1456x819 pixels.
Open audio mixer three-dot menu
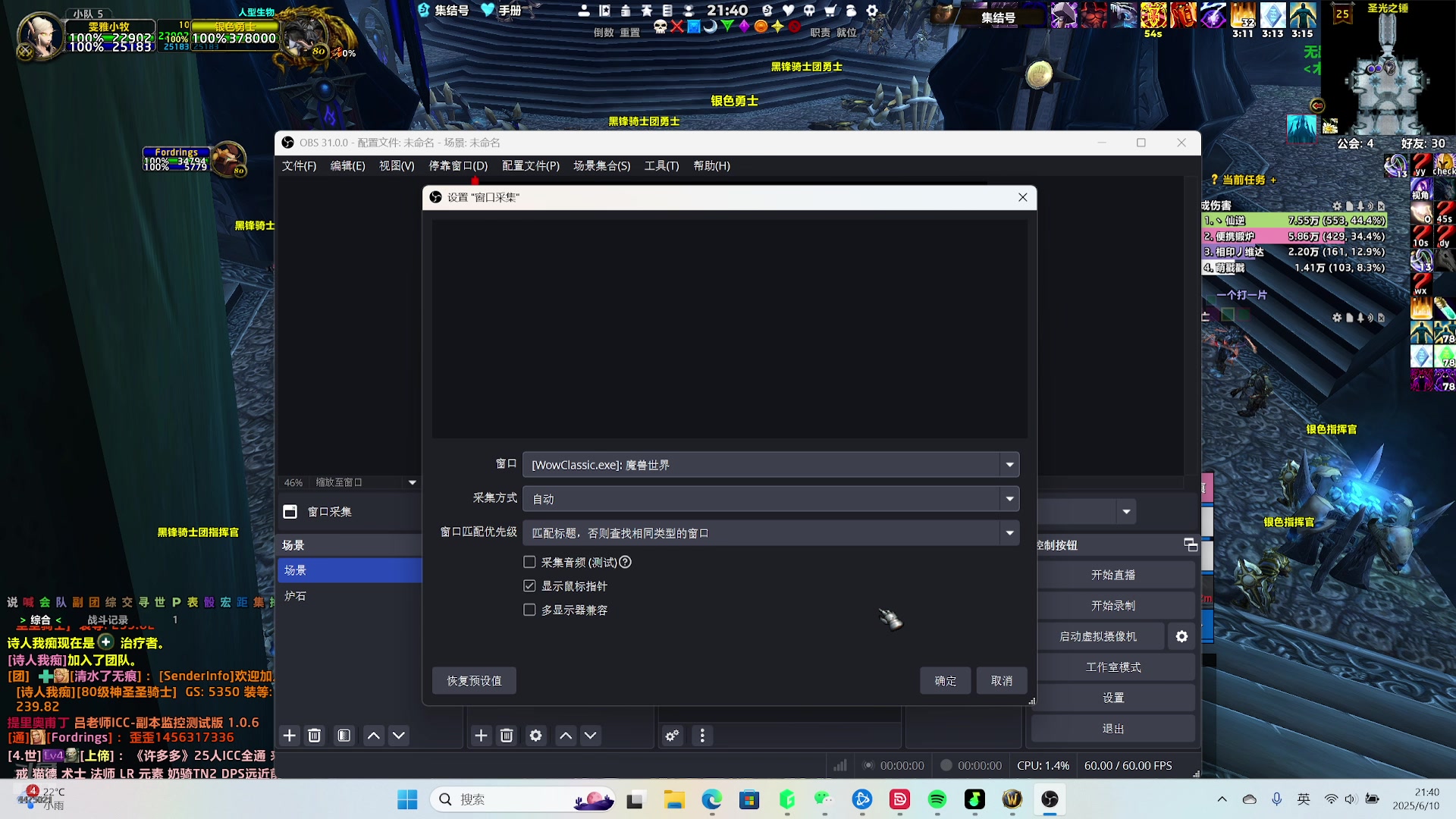pyautogui.click(x=702, y=736)
